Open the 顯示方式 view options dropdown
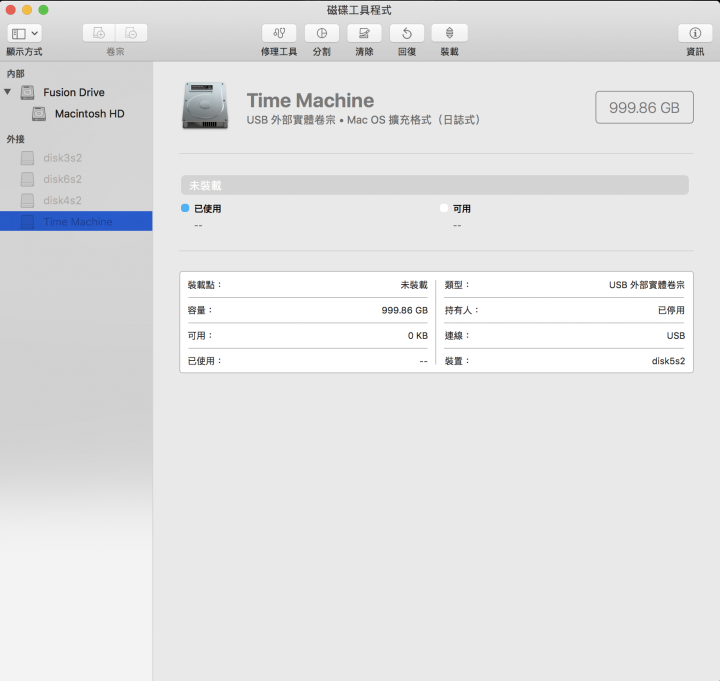 (x=24, y=33)
